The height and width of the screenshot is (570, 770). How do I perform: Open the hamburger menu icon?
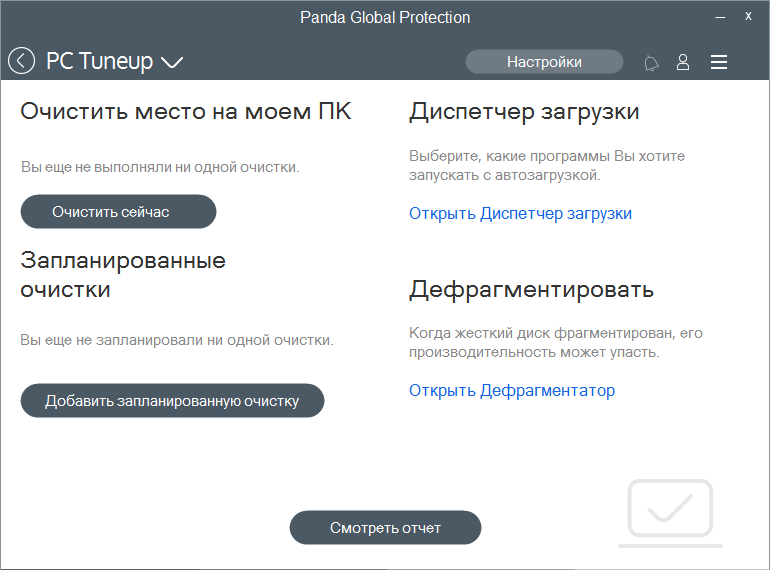[x=719, y=62]
